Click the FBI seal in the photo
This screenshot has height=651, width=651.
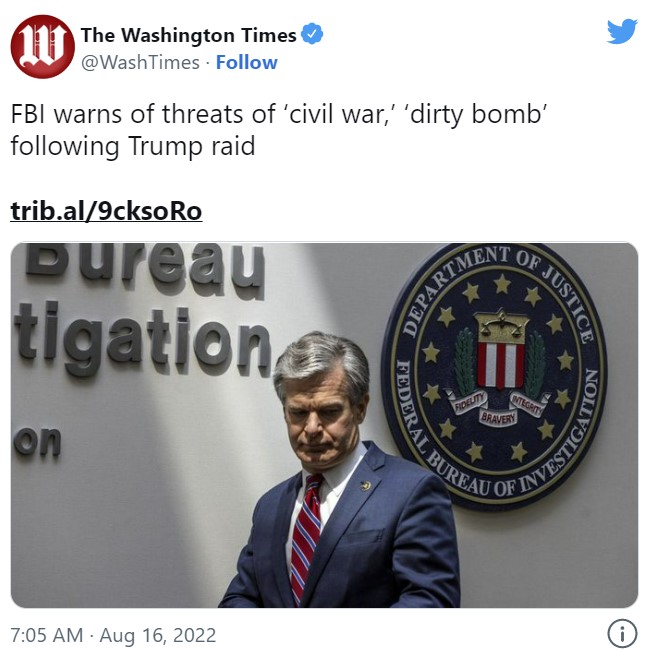point(494,376)
